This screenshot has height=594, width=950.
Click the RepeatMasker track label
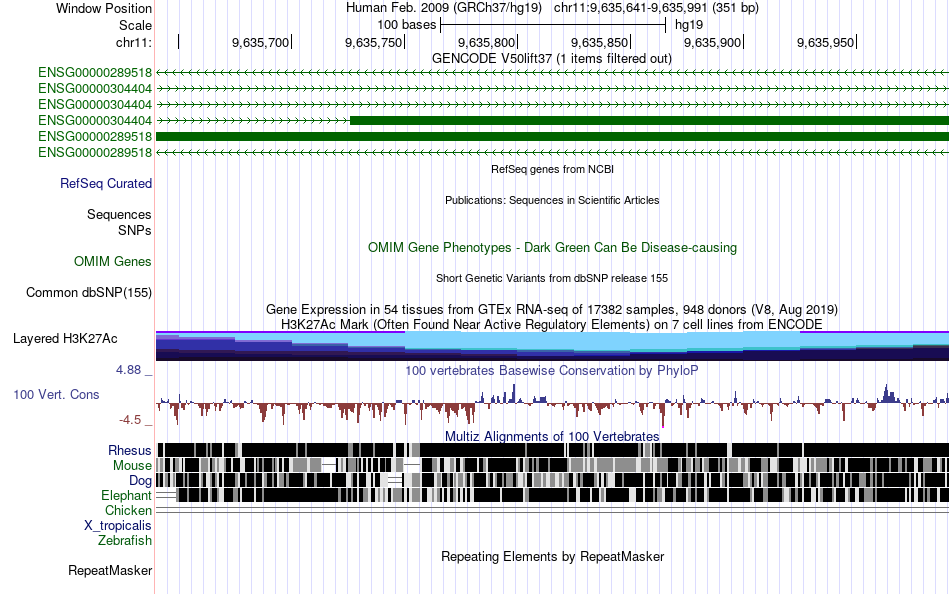[110, 570]
